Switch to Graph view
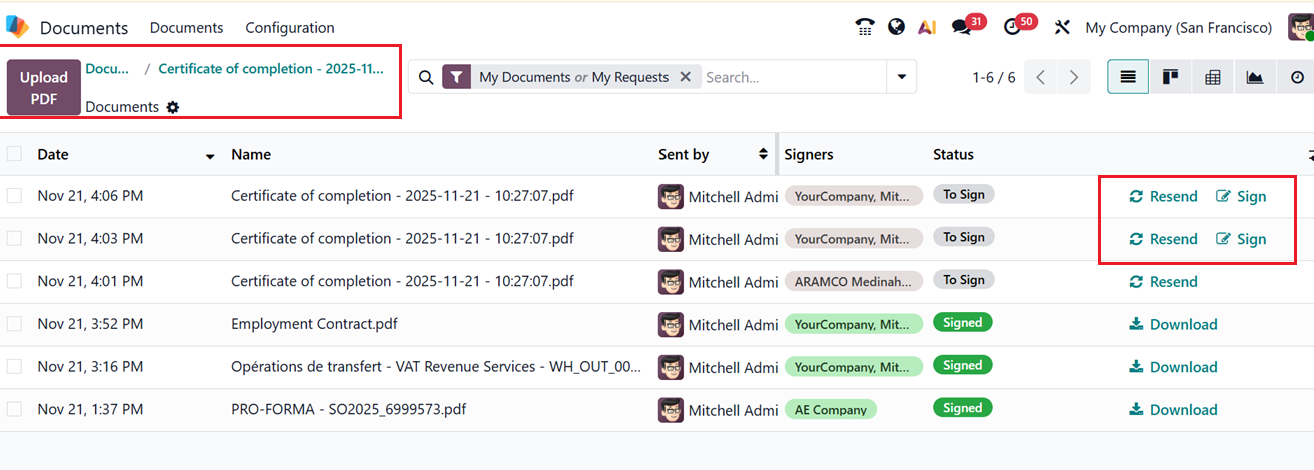 1255,77
